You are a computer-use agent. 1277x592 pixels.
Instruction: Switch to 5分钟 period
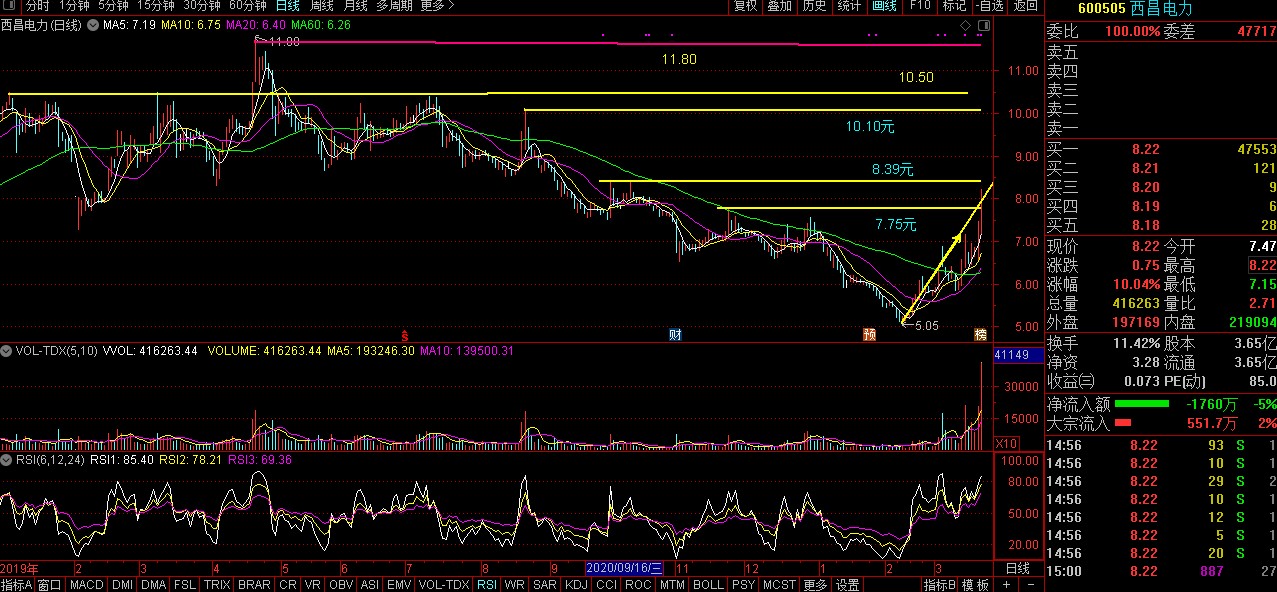(114, 5)
